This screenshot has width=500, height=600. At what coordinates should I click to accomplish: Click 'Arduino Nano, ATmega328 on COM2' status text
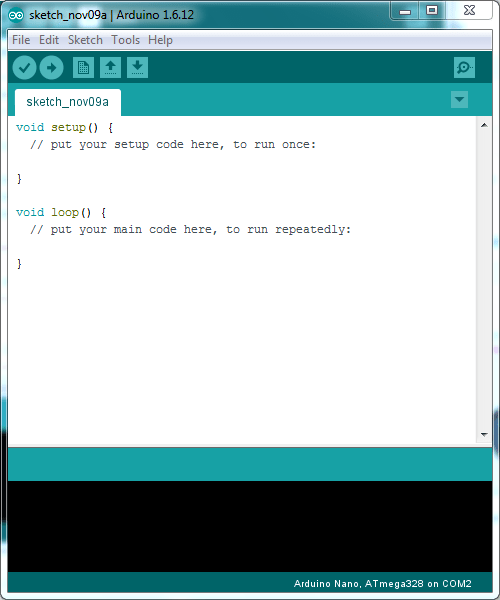tap(383, 584)
